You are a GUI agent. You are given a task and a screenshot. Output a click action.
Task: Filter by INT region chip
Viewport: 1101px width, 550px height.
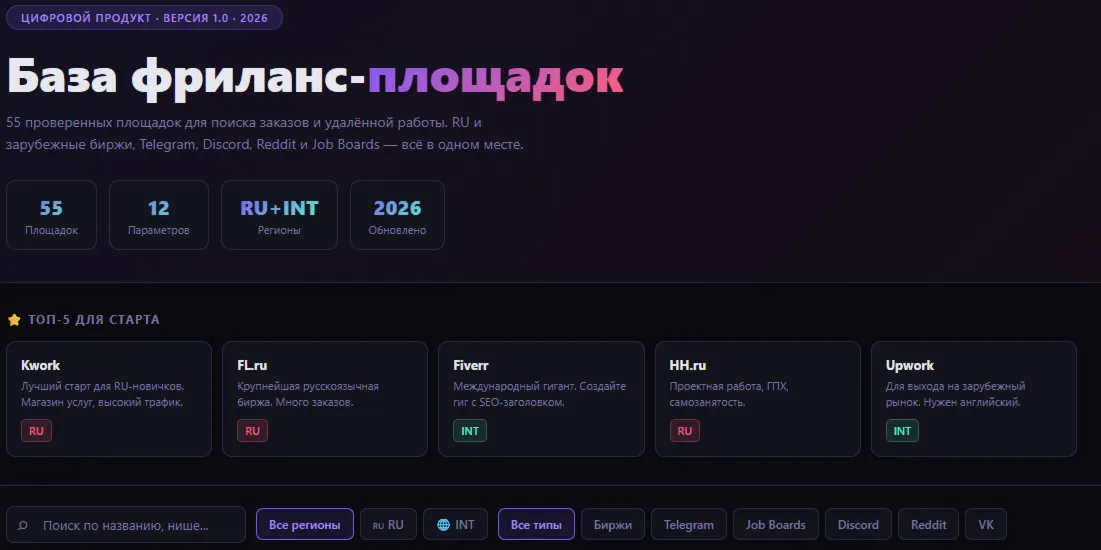[x=456, y=525]
